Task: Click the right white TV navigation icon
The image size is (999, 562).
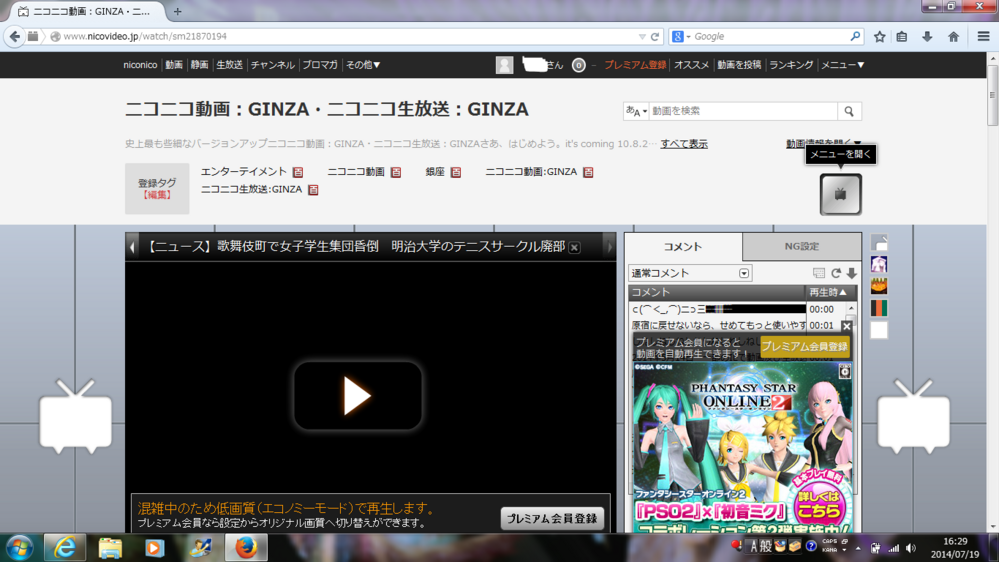Action: coord(914,416)
